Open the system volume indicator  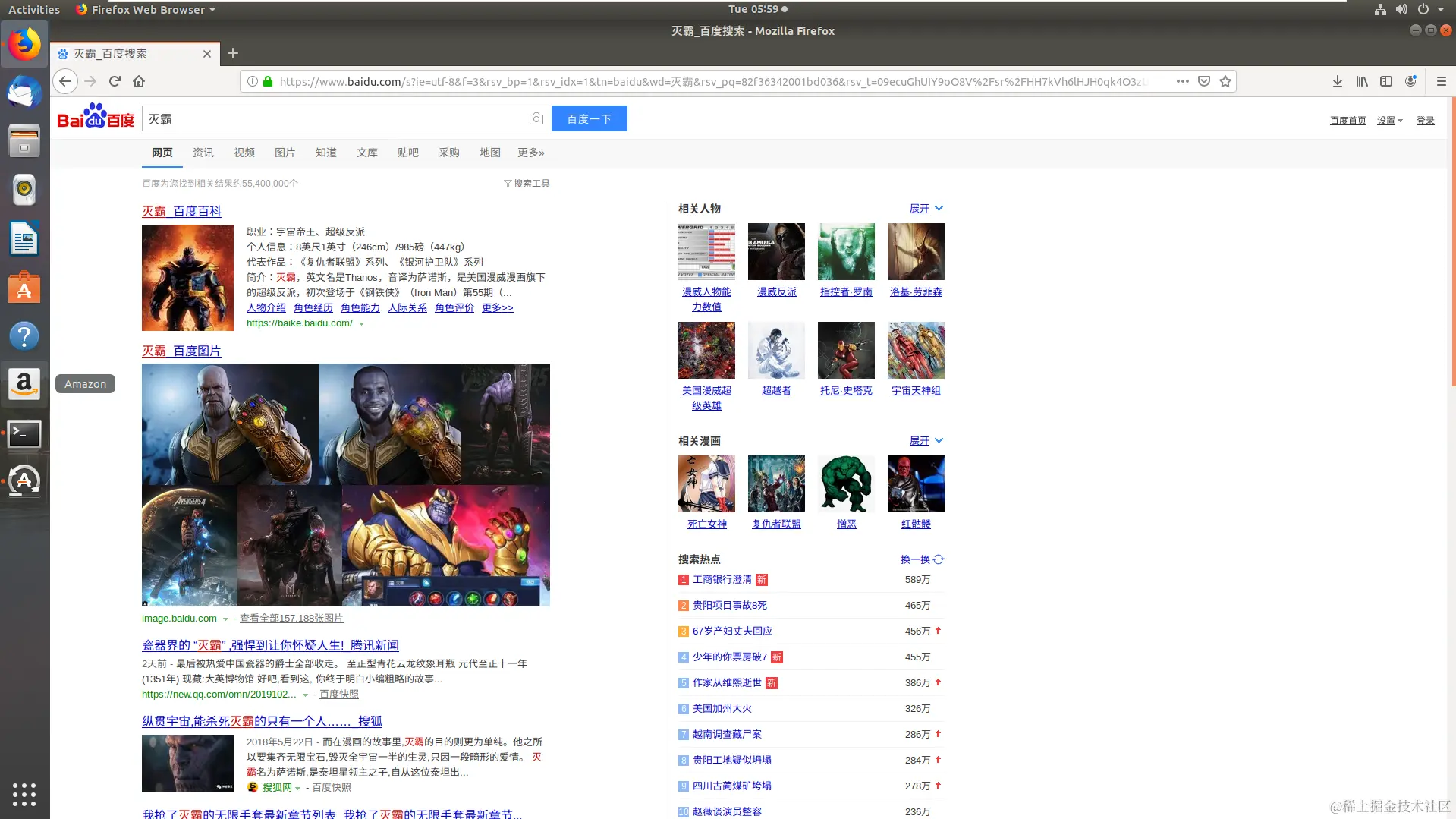(x=1401, y=9)
